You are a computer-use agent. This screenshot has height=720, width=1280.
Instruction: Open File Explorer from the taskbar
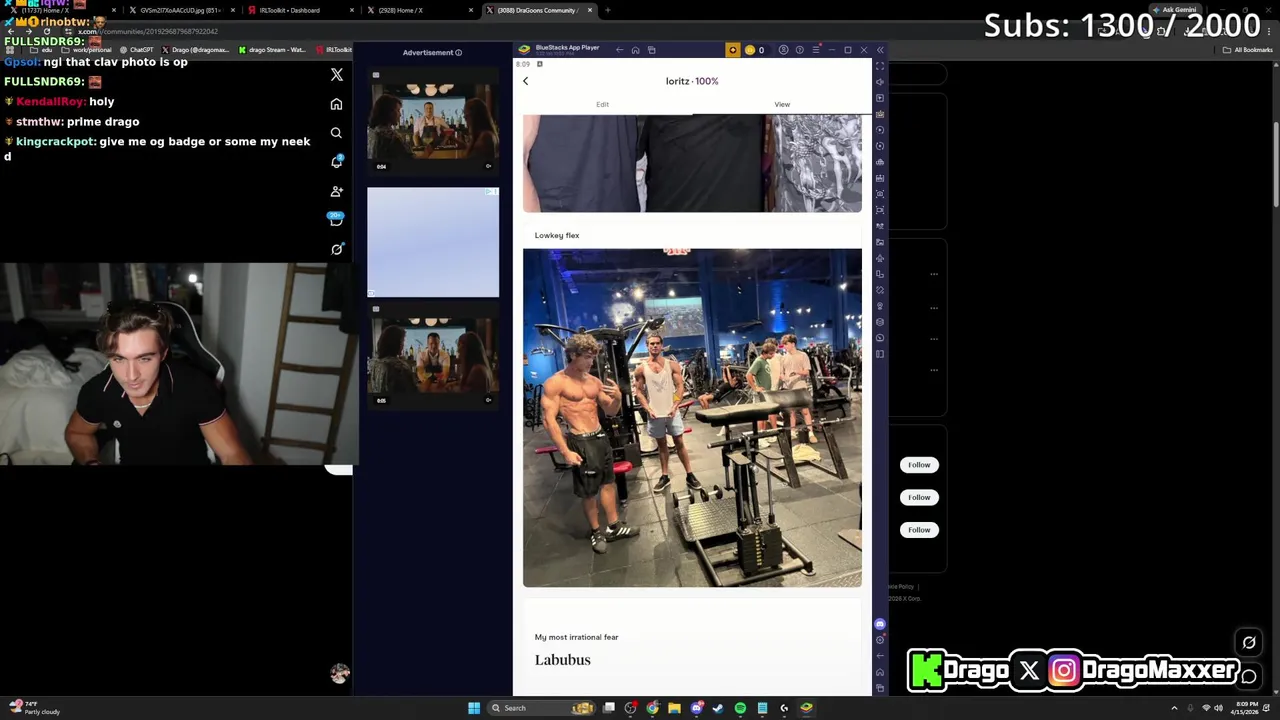click(674, 708)
